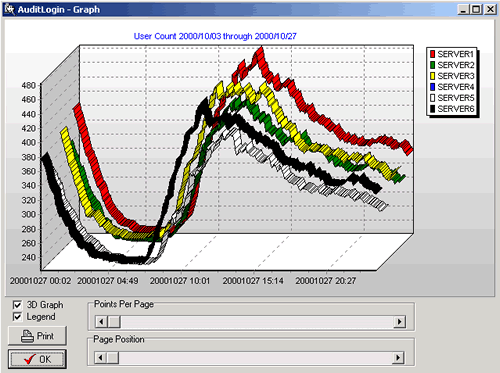This screenshot has width=500, height=373.
Task: Click the green SERVER2 legend swatch
Action: 432,65
